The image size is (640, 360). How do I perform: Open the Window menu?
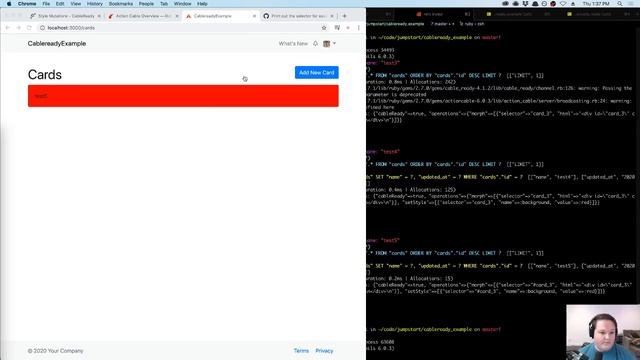[x=182, y=4]
